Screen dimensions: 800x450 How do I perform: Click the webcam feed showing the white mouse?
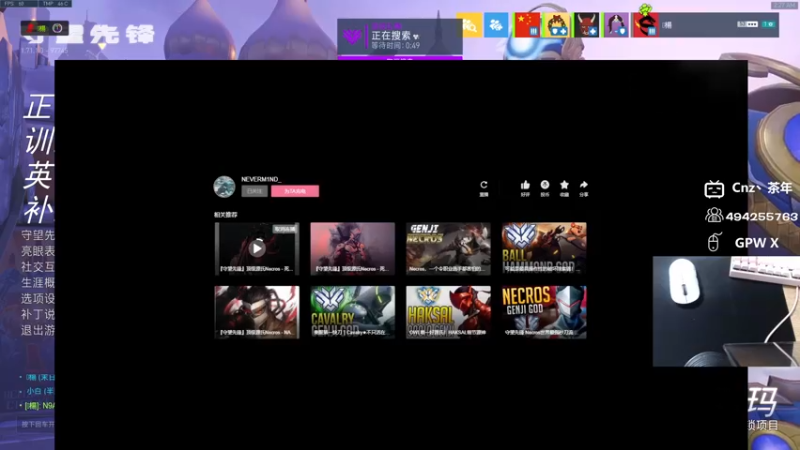(726, 311)
